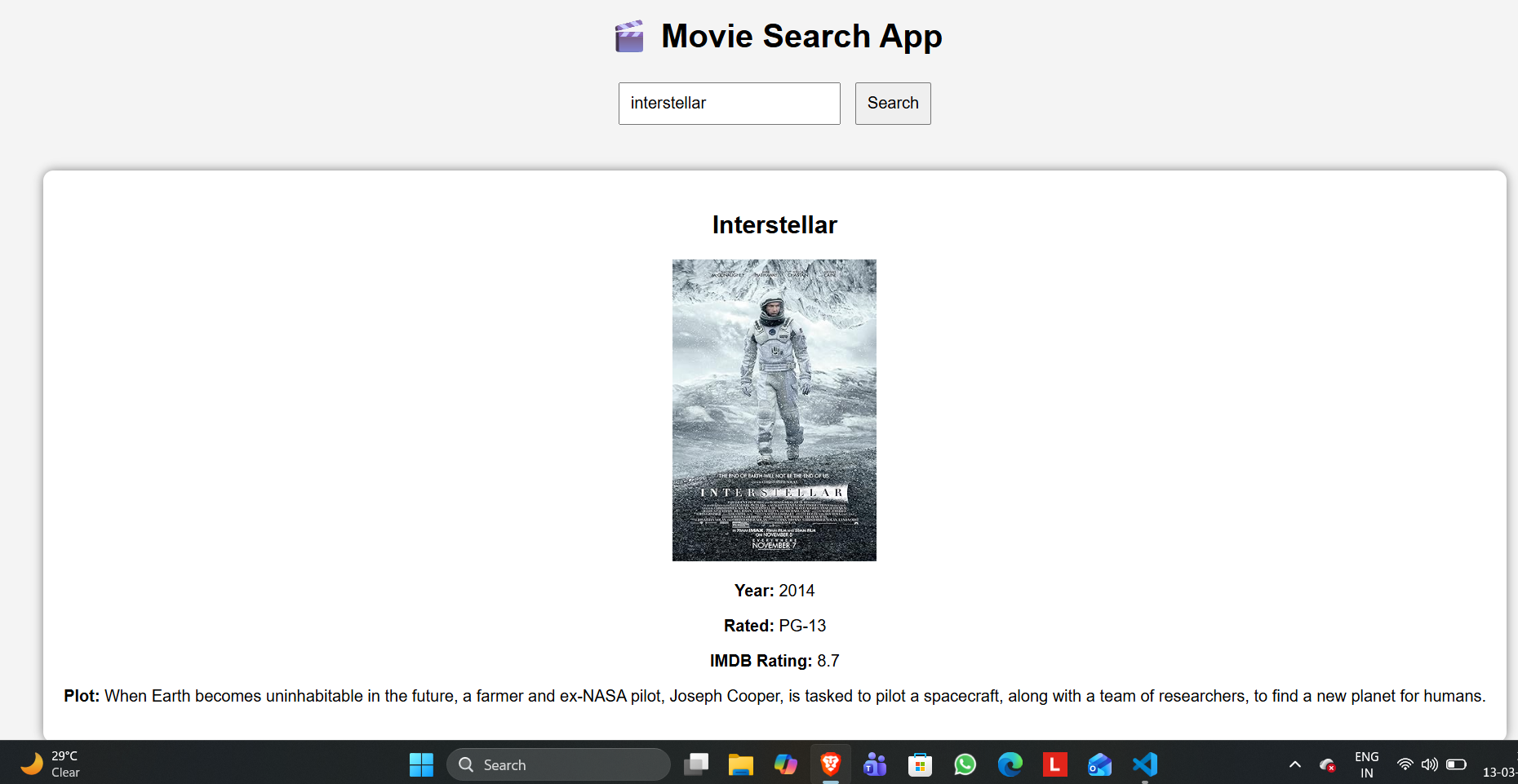
Task: Open the ENG IN language switcher
Action: tap(1367, 764)
